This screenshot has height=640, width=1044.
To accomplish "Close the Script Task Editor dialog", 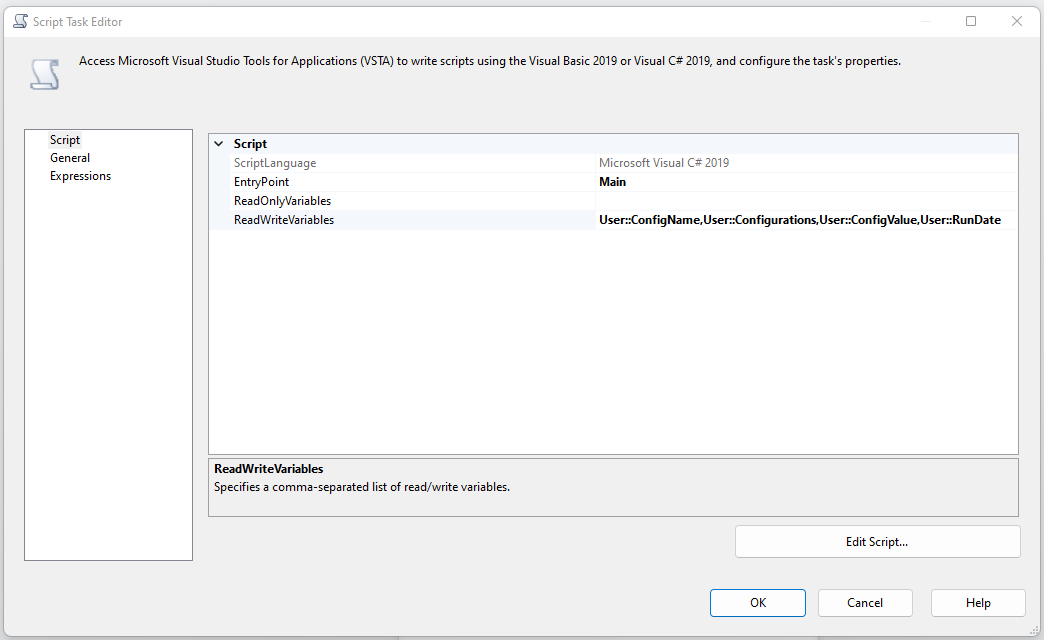I will coord(1017,21).
